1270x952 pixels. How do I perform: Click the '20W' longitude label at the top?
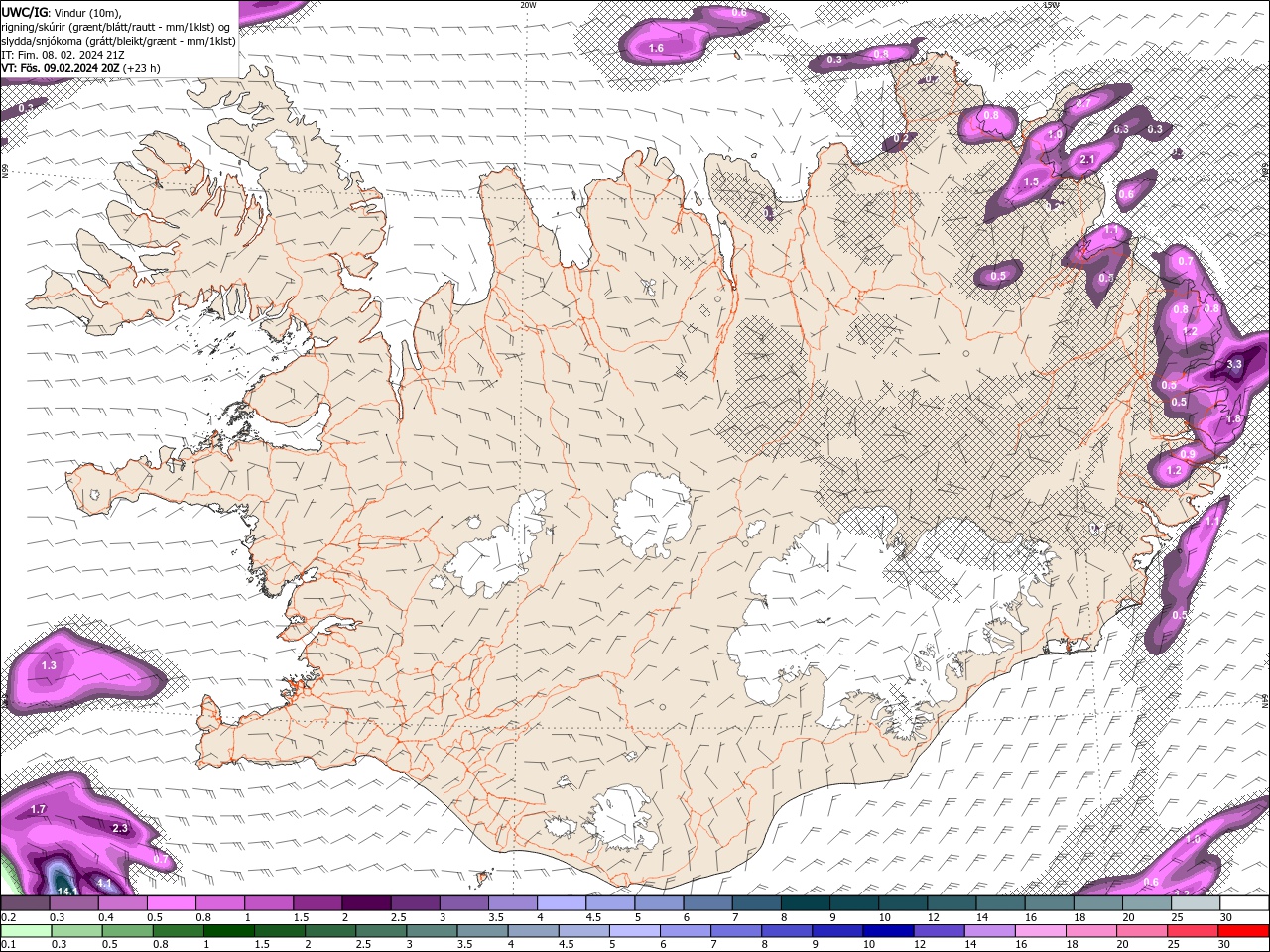point(528,5)
